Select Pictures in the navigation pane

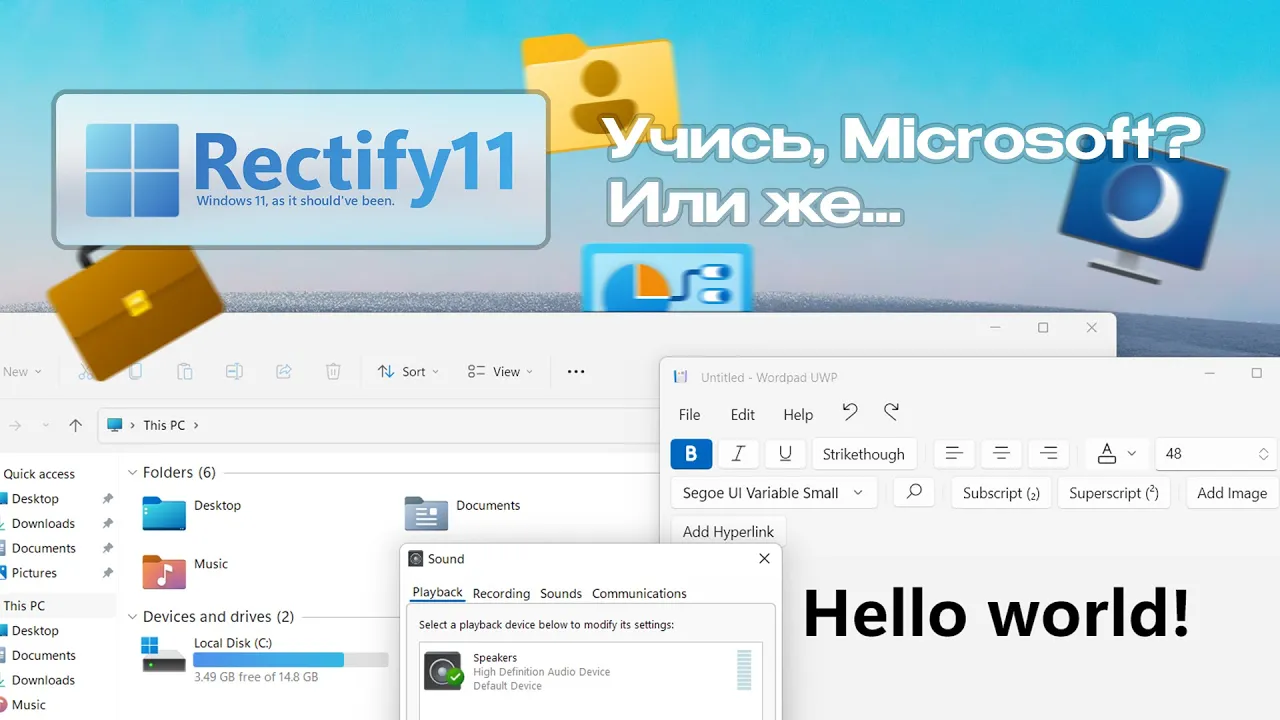[34, 573]
